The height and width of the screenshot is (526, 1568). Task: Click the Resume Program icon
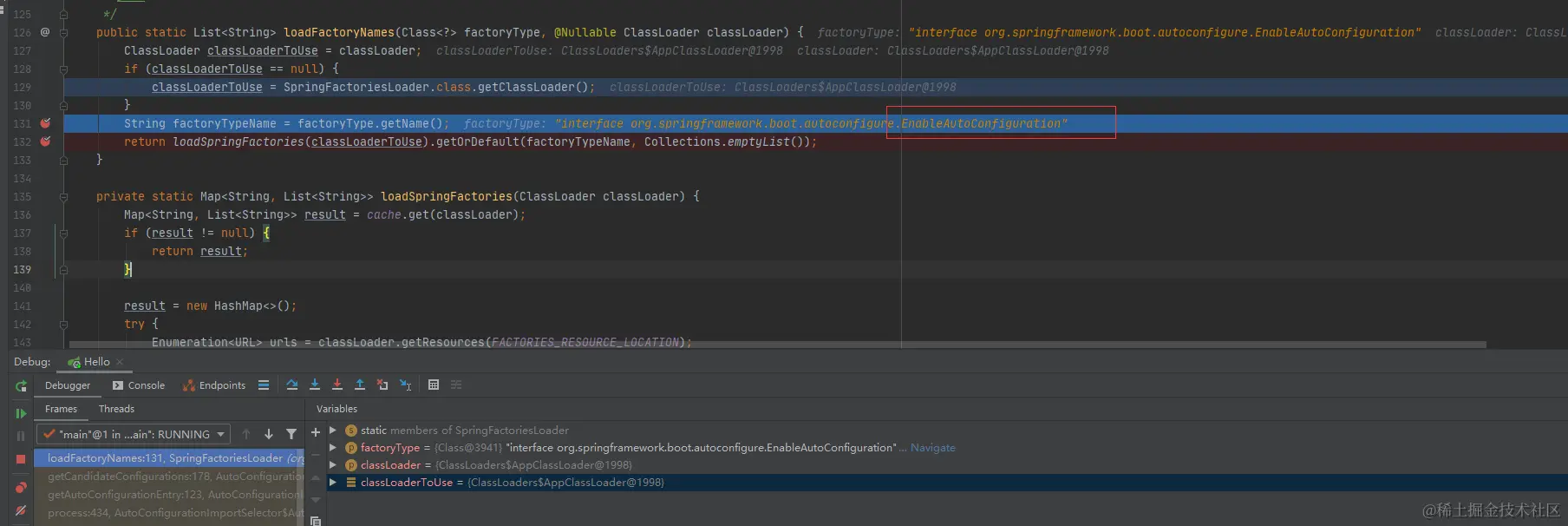(x=21, y=413)
